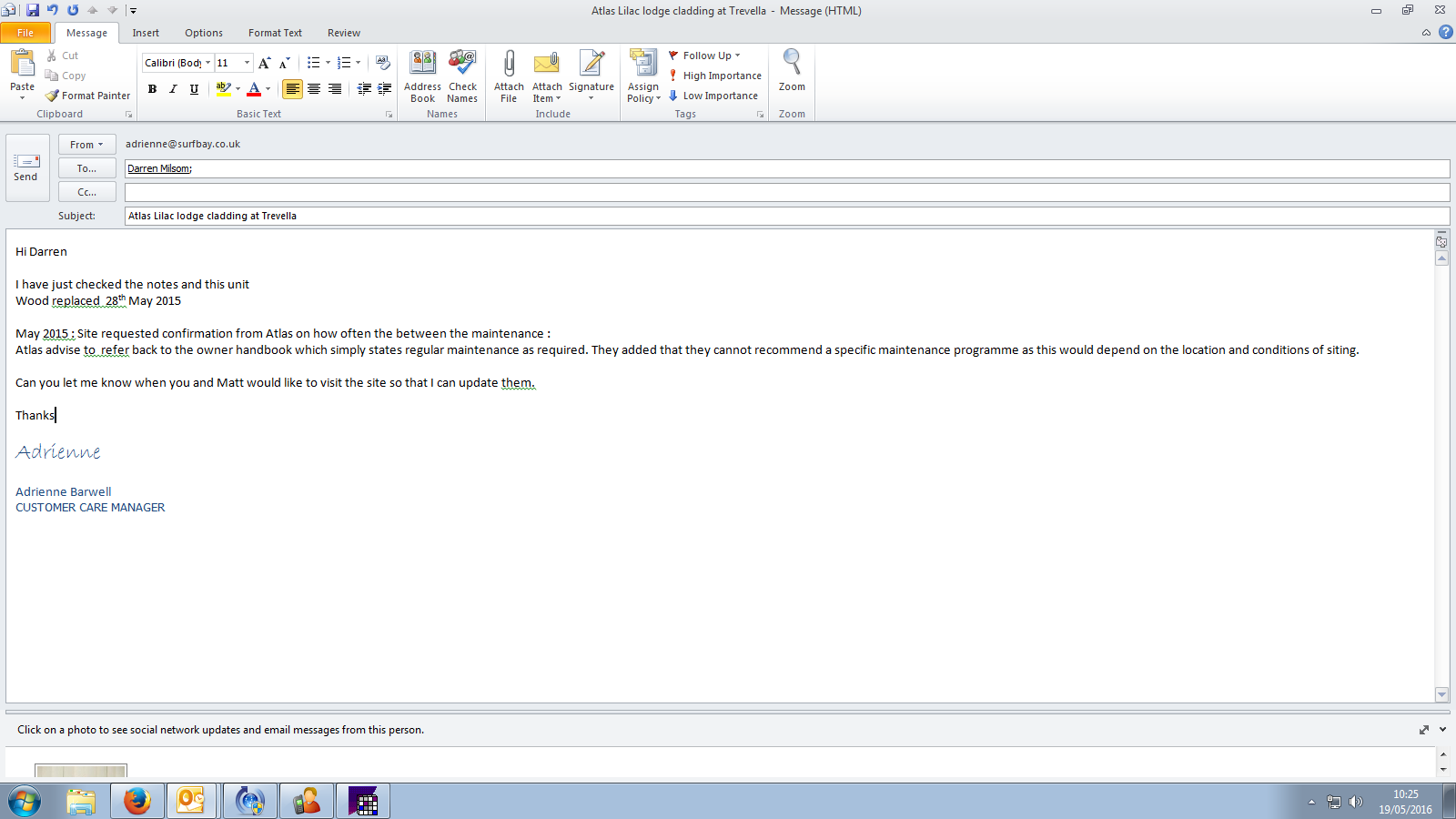Click the Cc... button
The height and width of the screenshot is (819, 1456).
point(87,192)
